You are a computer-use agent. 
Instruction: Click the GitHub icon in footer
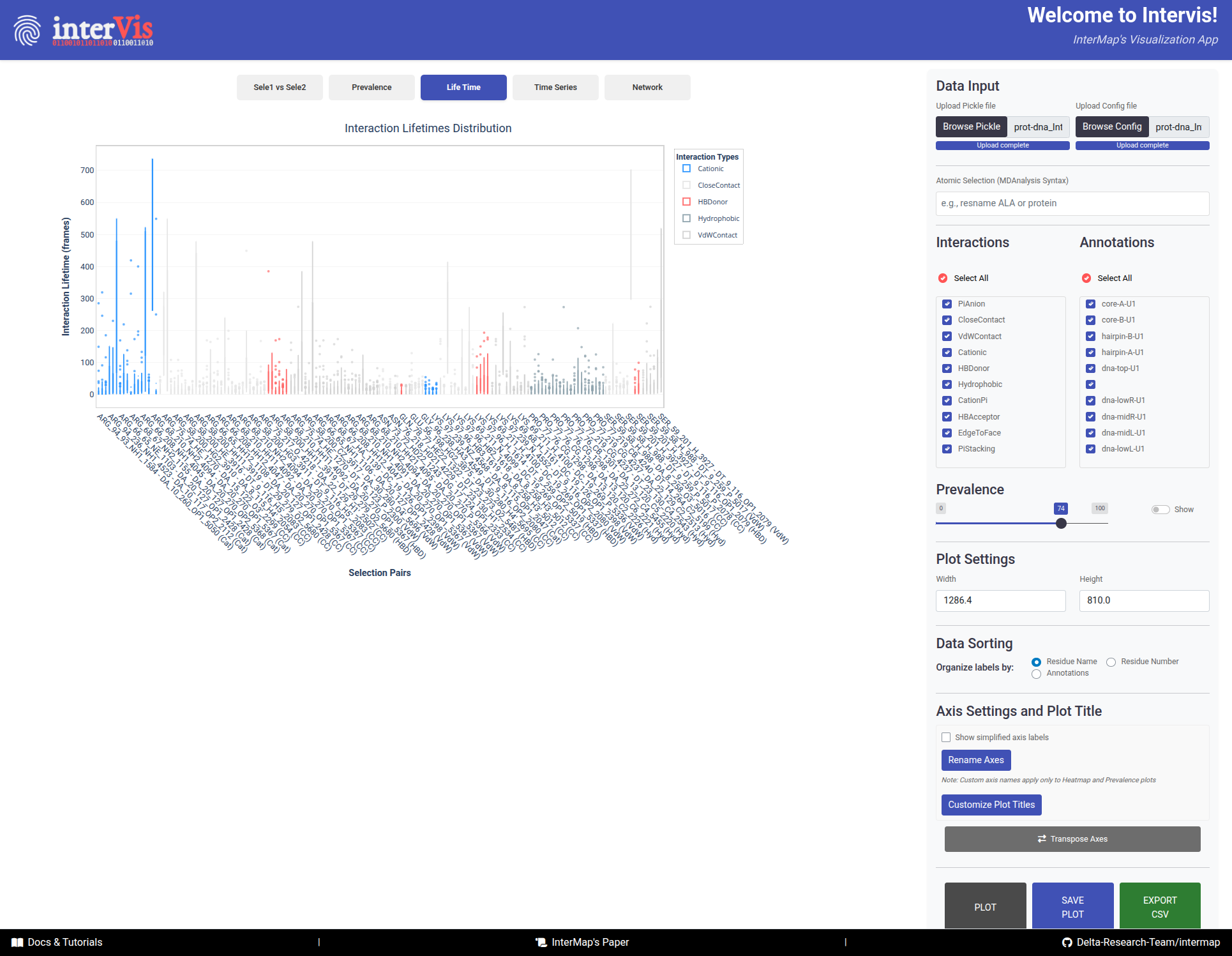coord(1067,943)
